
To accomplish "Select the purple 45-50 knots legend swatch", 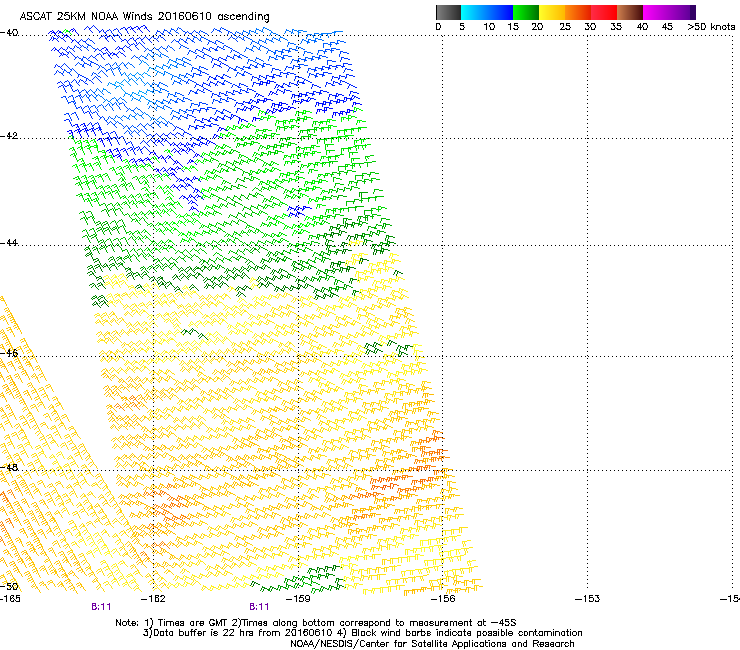I will pyautogui.click(x=682, y=12).
